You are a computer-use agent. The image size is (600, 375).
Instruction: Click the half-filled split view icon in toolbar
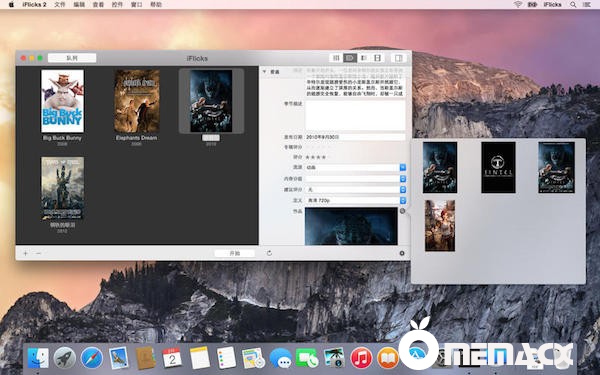click(x=364, y=58)
